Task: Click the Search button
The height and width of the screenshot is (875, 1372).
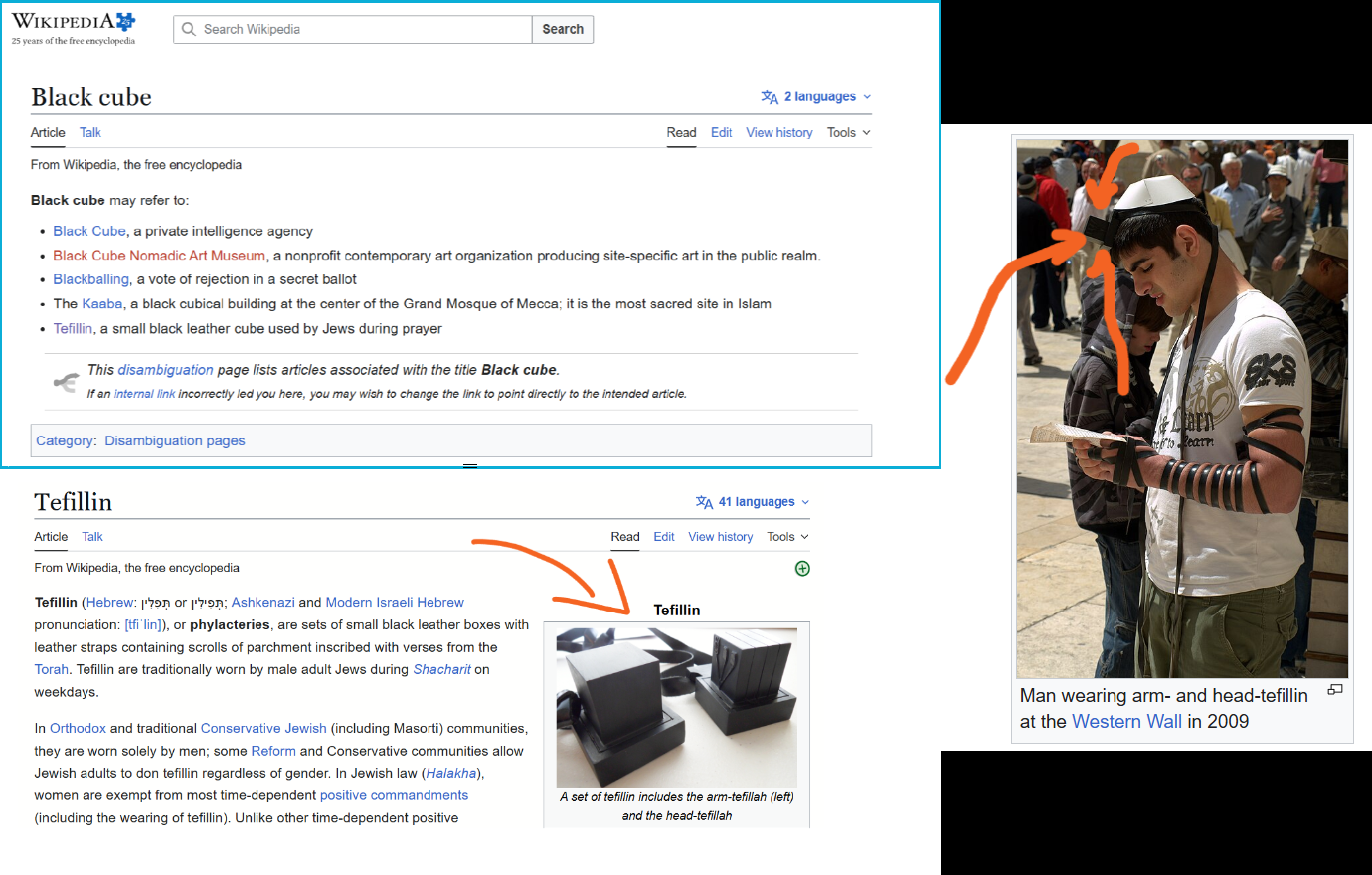Action: point(563,29)
